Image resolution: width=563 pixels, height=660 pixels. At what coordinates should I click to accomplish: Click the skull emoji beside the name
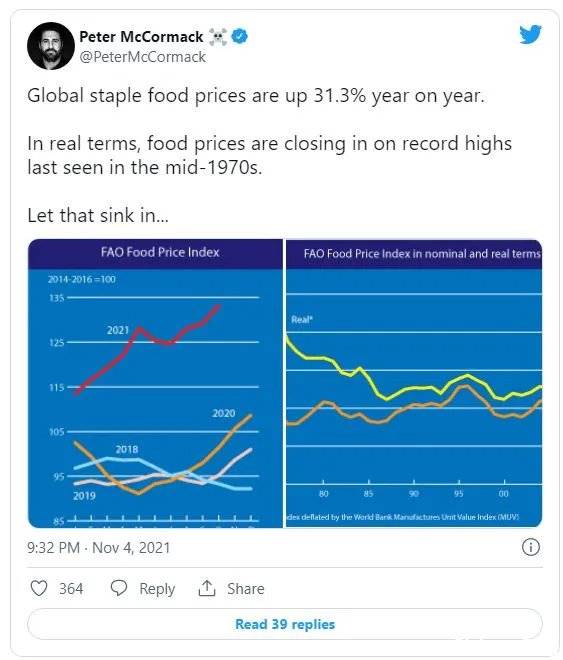pyautogui.click(x=218, y=37)
